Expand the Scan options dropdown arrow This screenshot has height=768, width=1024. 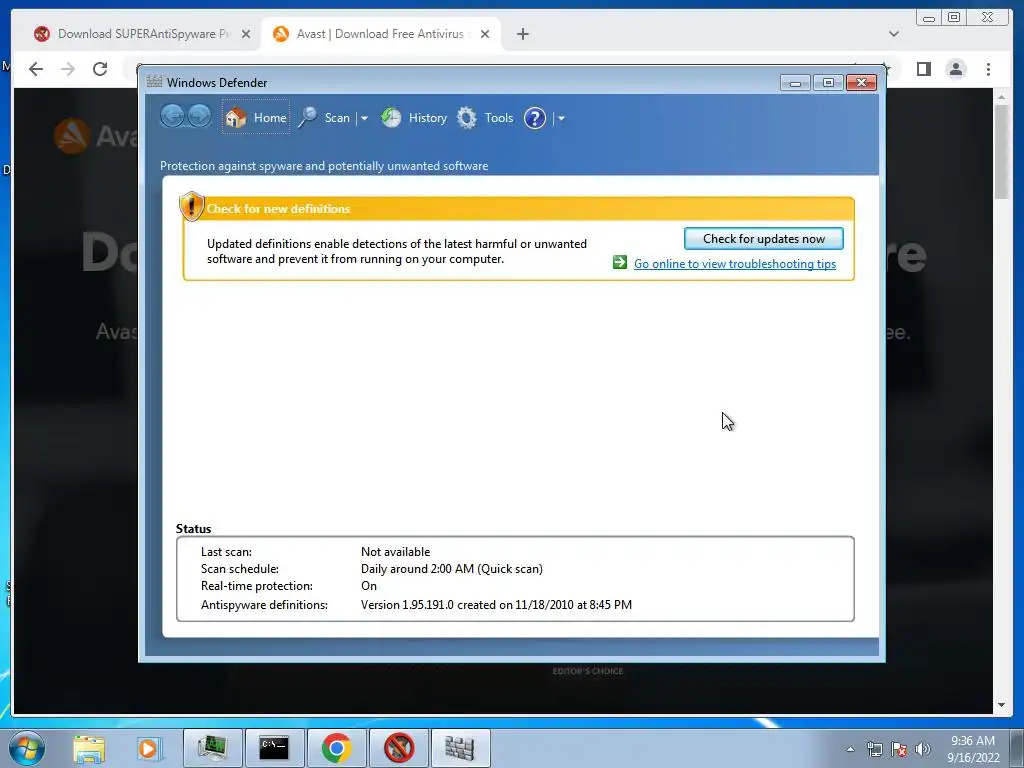364,118
